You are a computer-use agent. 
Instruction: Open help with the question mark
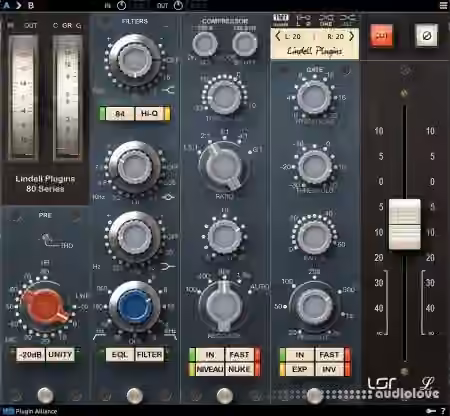pos(443,411)
